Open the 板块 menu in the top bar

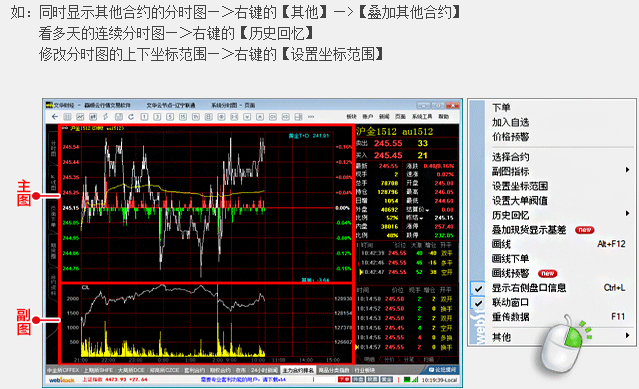click(x=352, y=117)
